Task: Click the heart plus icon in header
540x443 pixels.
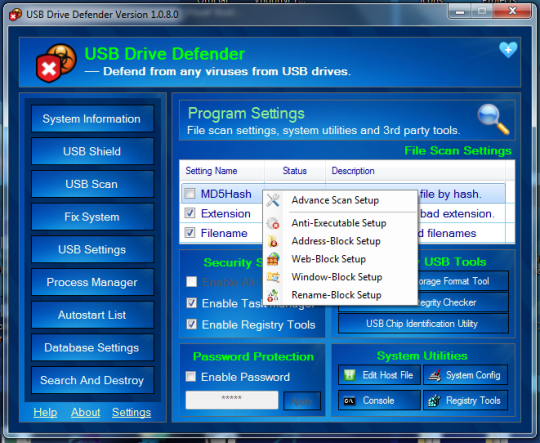Action: click(508, 50)
